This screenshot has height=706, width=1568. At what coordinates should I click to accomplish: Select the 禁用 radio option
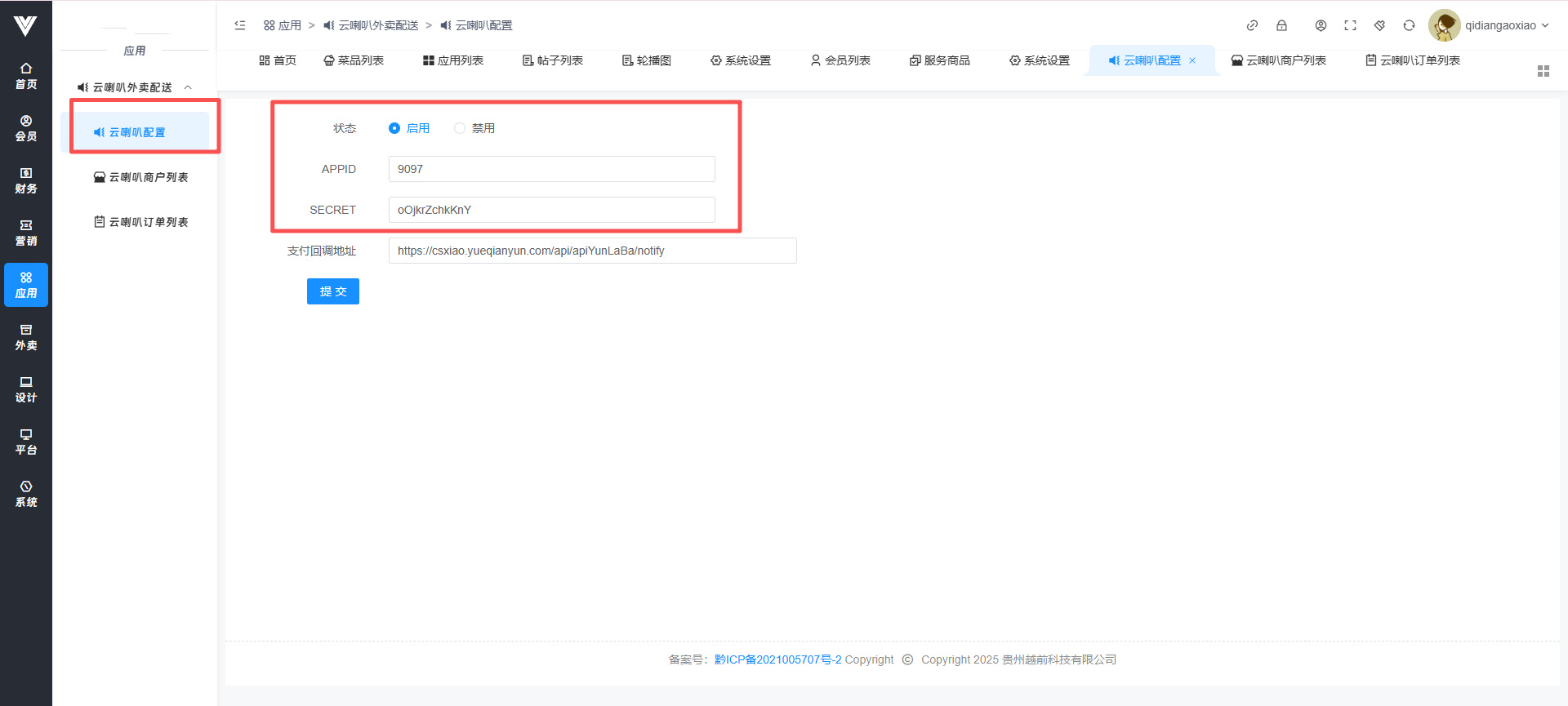(460, 128)
